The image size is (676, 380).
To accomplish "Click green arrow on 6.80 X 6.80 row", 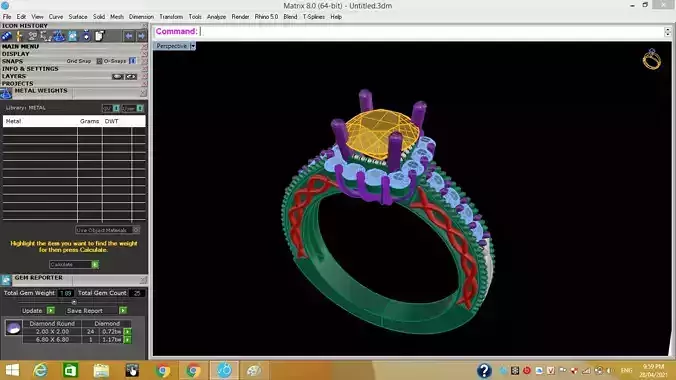I will click(x=127, y=340).
